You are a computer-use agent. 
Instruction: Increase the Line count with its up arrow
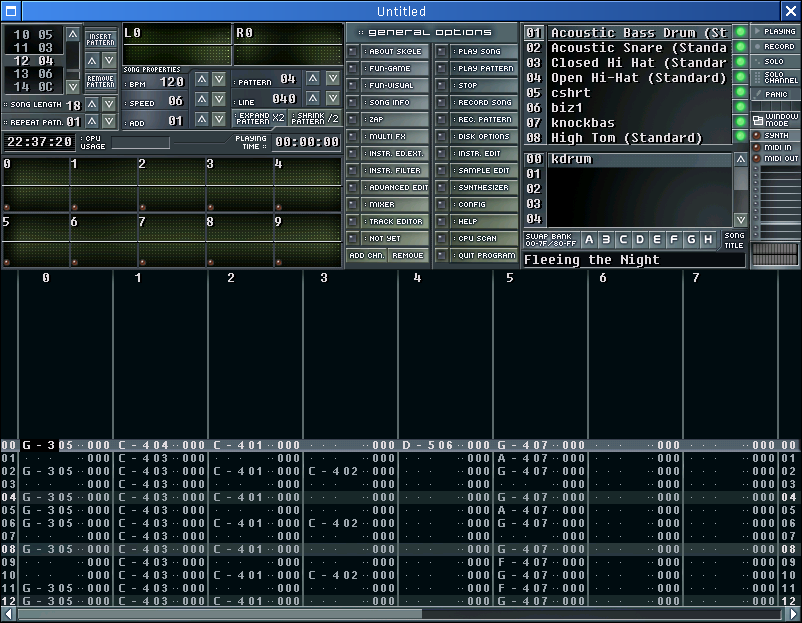(x=313, y=98)
